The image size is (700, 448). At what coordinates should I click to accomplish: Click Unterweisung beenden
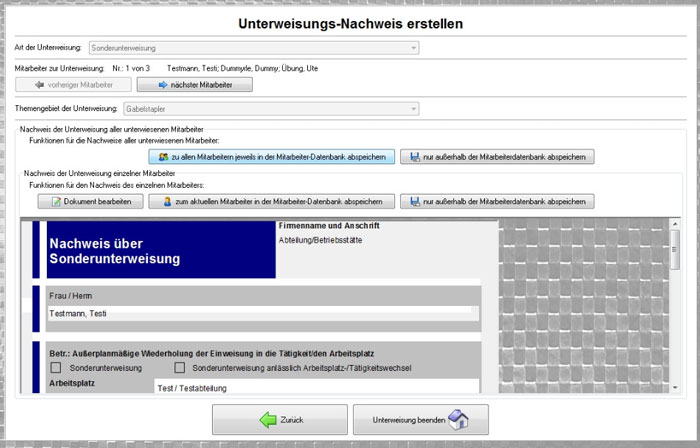point(421,420)
